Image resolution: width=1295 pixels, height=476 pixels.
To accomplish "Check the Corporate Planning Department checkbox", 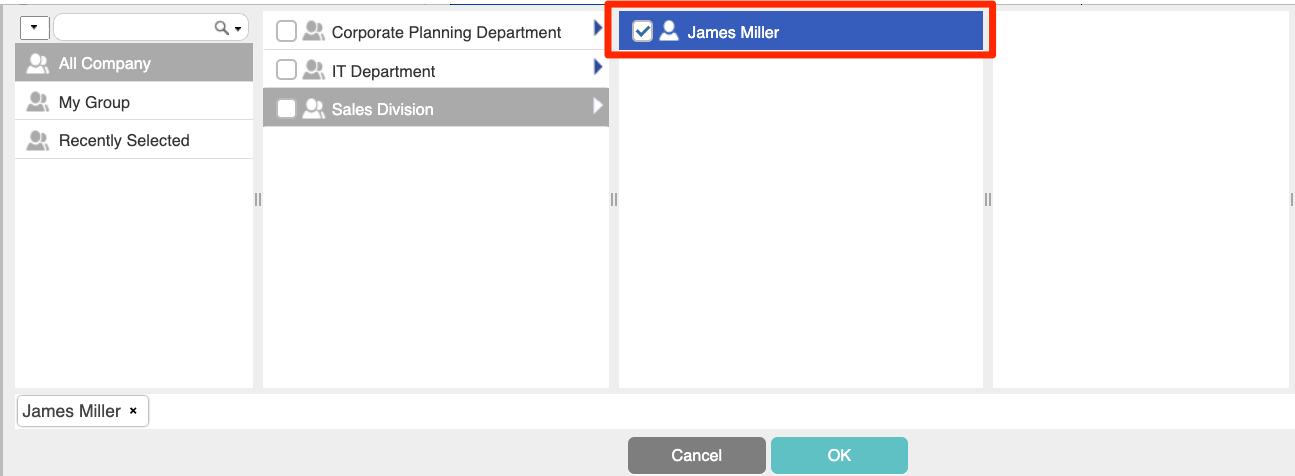I will [x=286, y=32].
